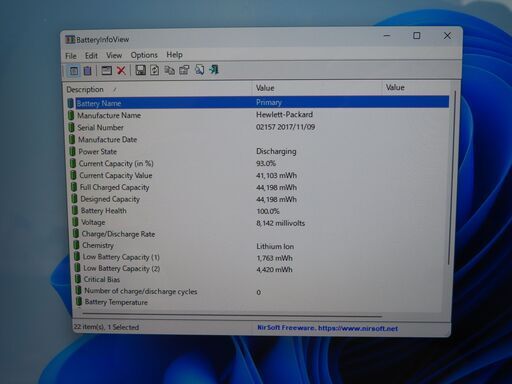This screenshot has width=512, height=384.
Task: Click the 100.0% battery health value
Action: [268, 211]
